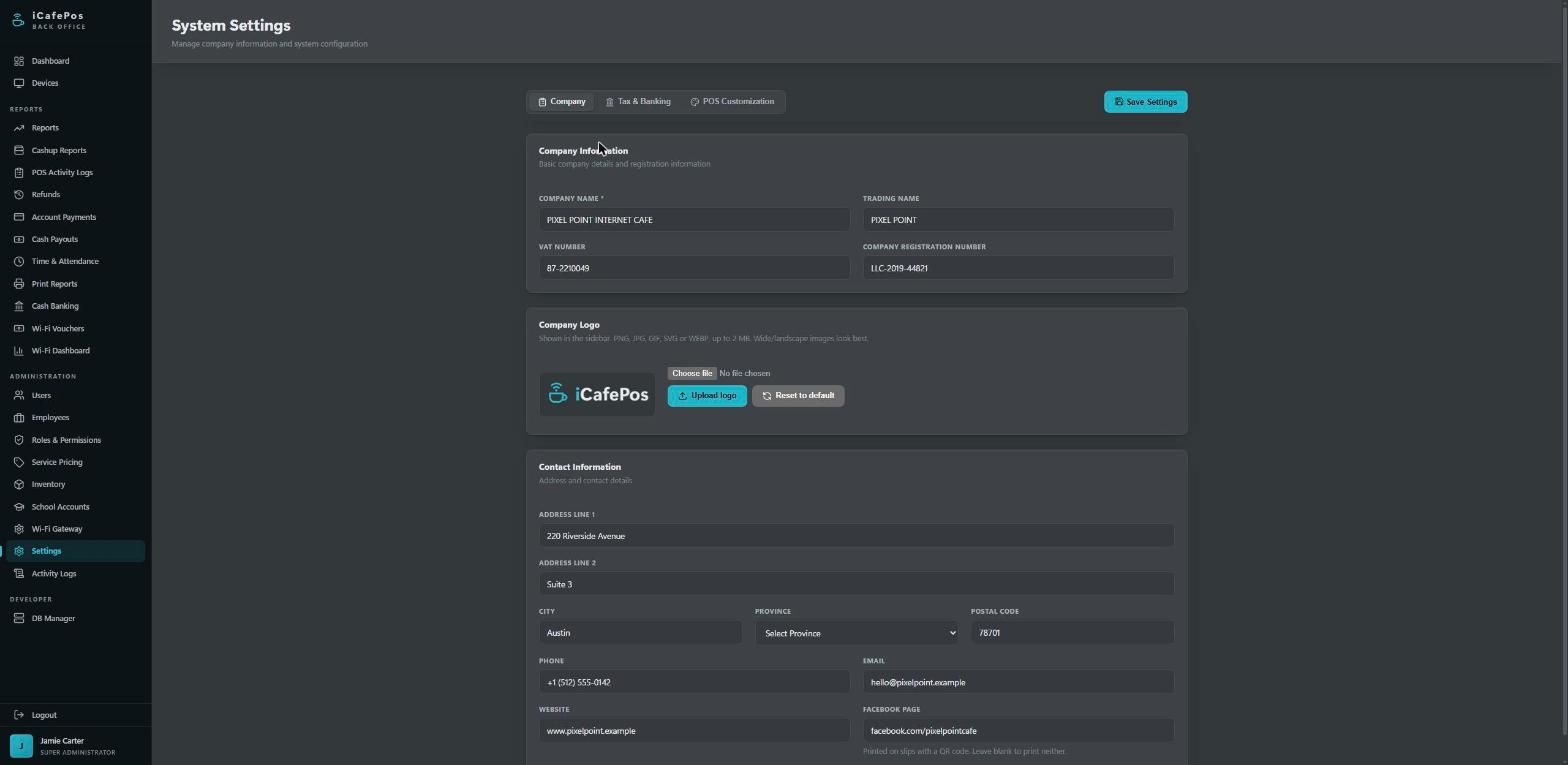Open Dashboard icon in sidebar
This screenshot has height=765, width=1568.
point(19,61)
